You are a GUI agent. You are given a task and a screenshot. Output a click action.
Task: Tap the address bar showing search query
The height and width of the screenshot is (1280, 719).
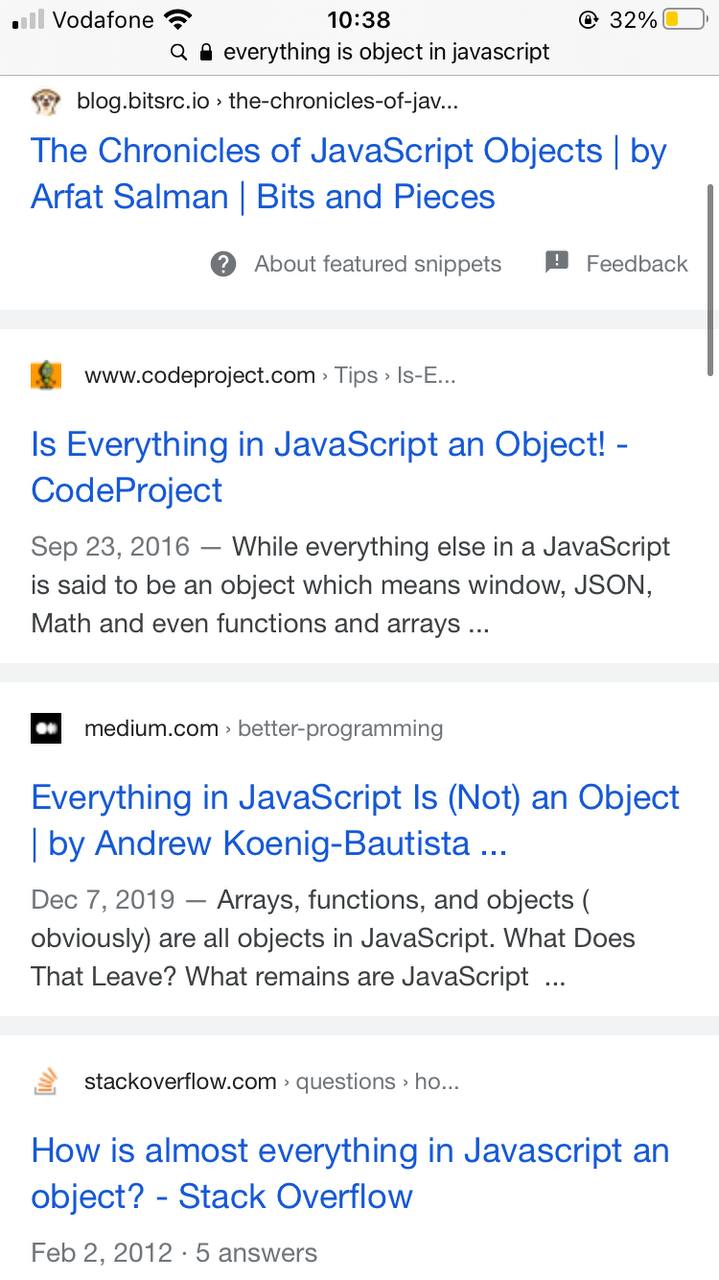pos(360,52)
